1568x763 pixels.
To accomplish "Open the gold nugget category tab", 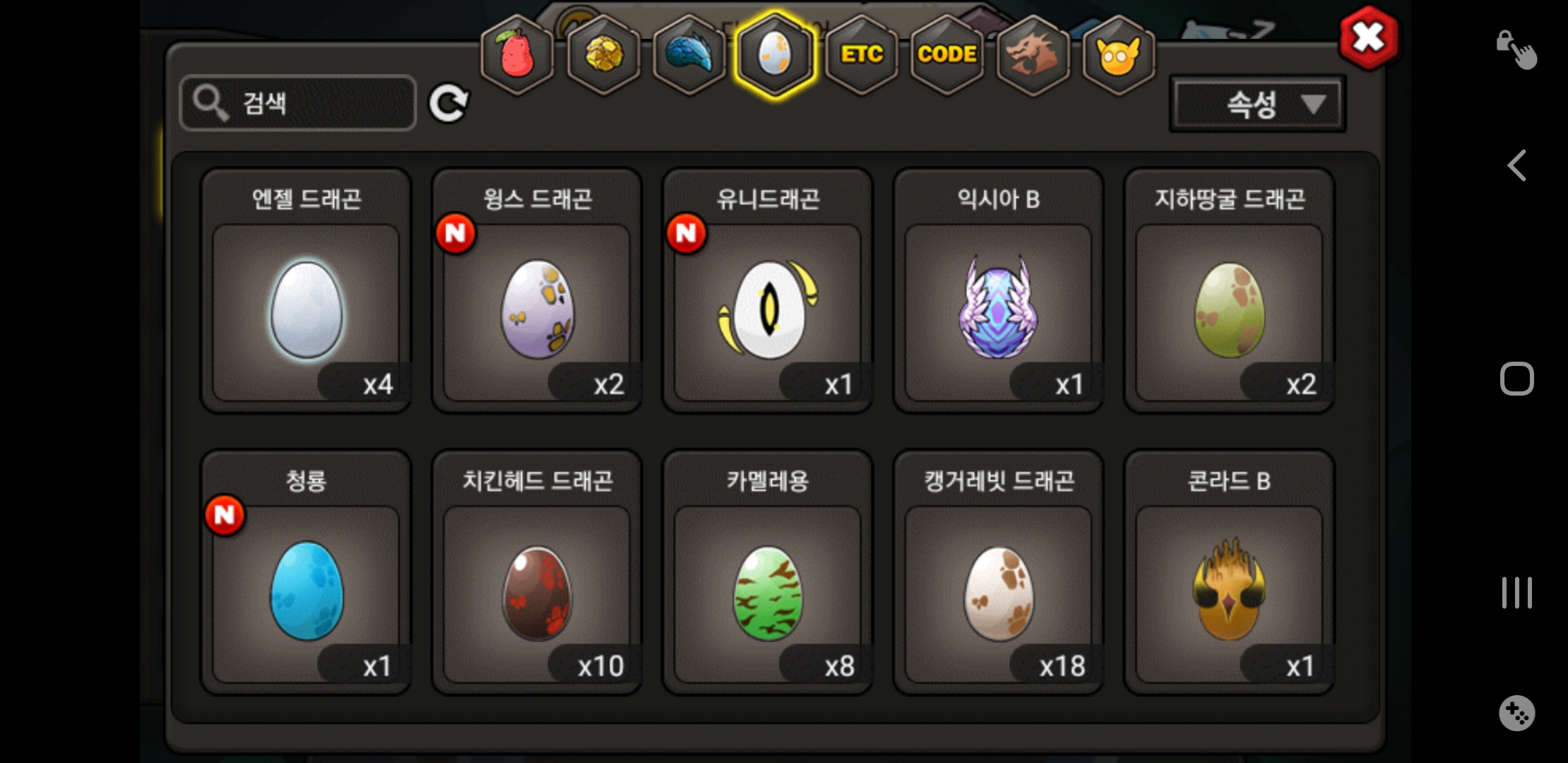I will (x=604, y=55).
